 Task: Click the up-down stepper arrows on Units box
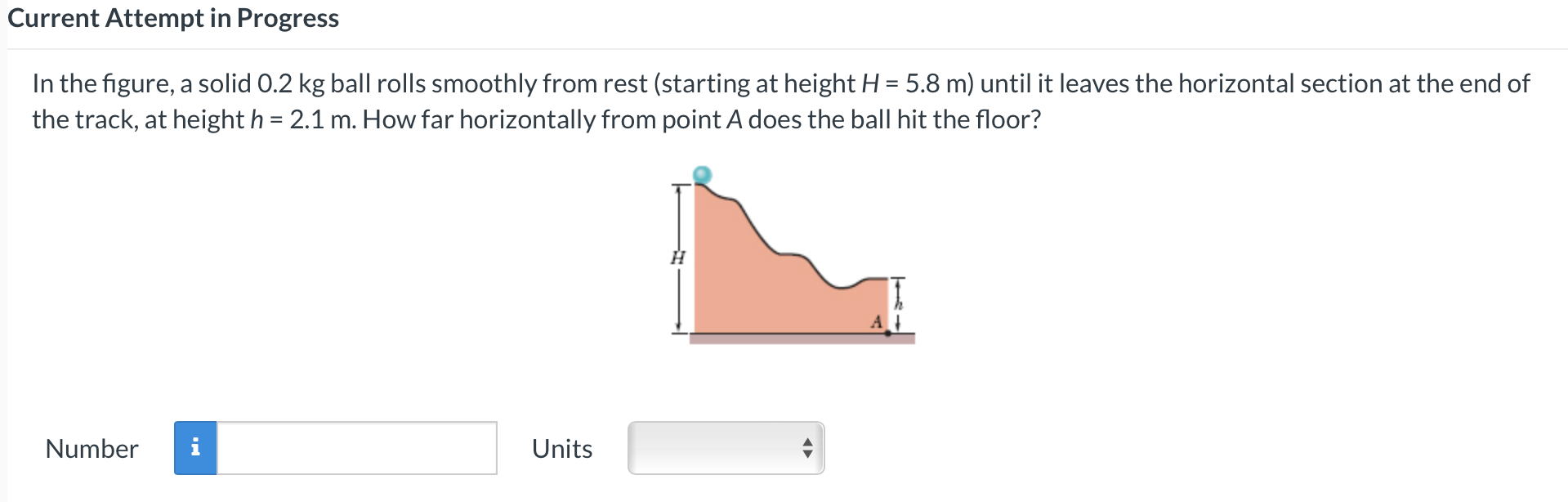coord(806,448)
